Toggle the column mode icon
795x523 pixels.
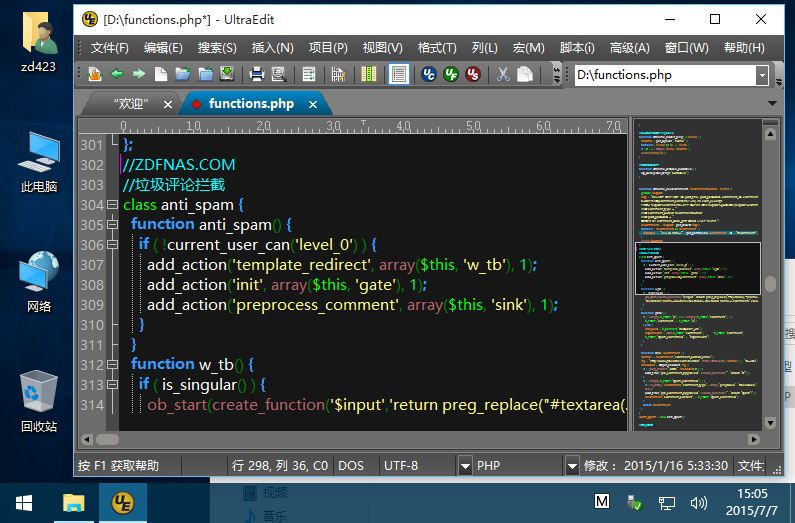369,74
